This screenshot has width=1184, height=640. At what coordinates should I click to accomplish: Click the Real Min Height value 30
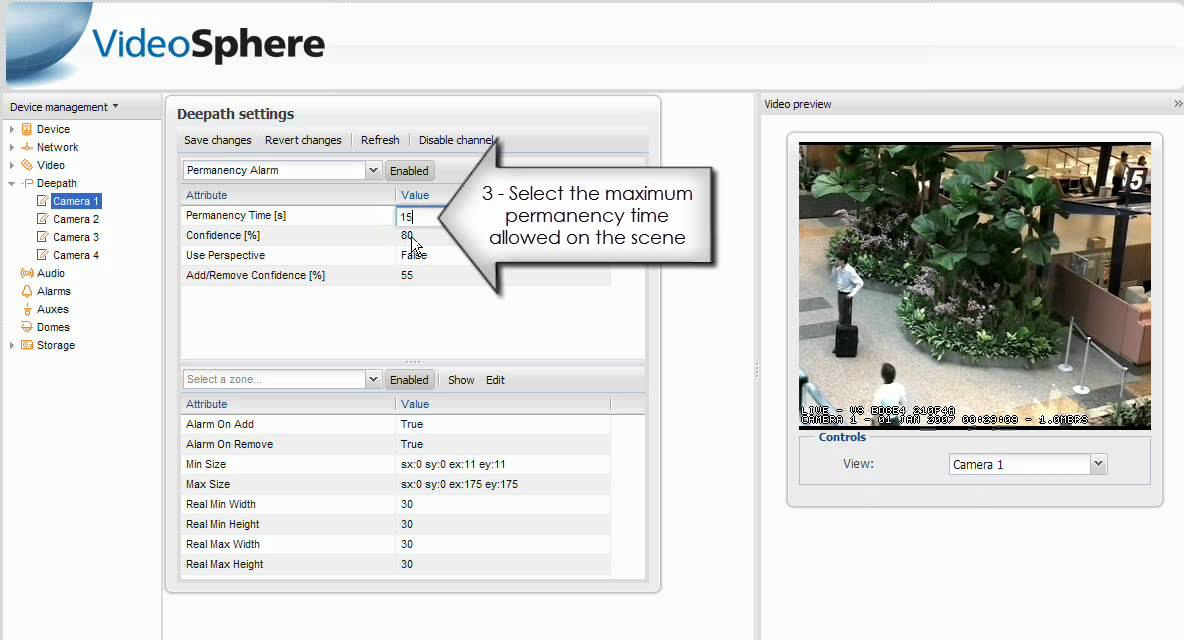407,525
